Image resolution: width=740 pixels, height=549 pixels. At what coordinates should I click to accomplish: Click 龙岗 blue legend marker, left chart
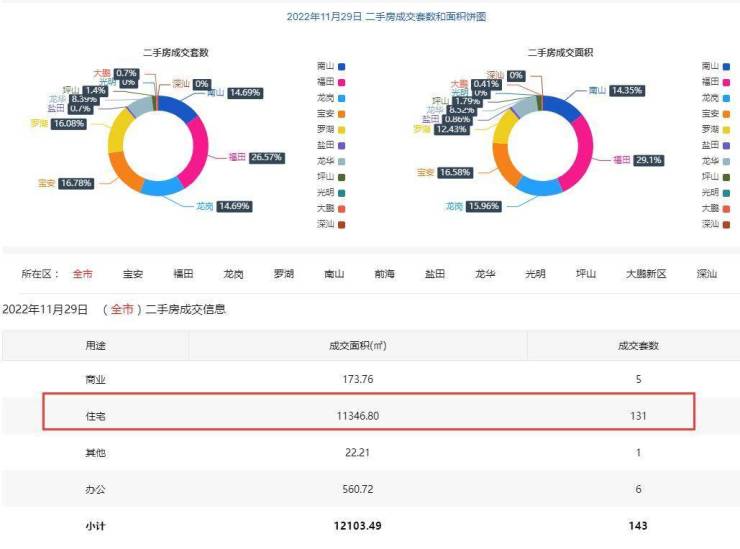(341, 98)
